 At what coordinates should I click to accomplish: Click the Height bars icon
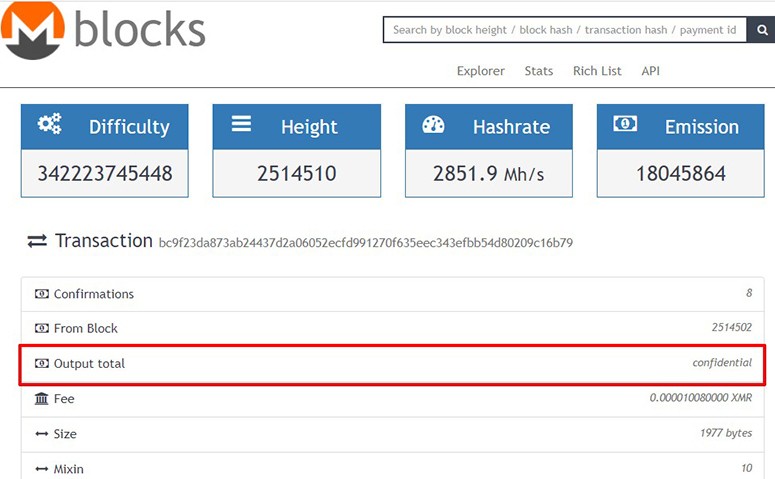[241, 124]
